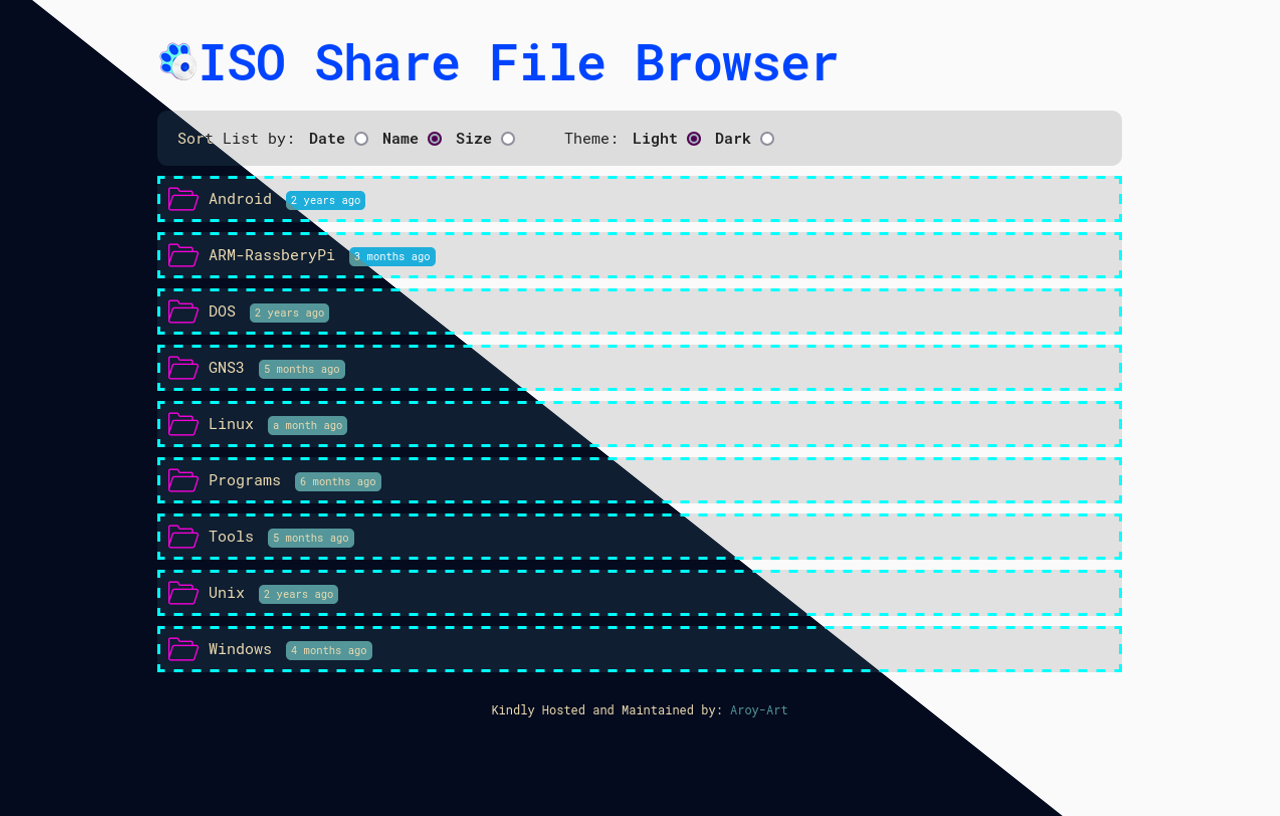
Task: Choose the Light theme radio button
Action: point(694,139)
